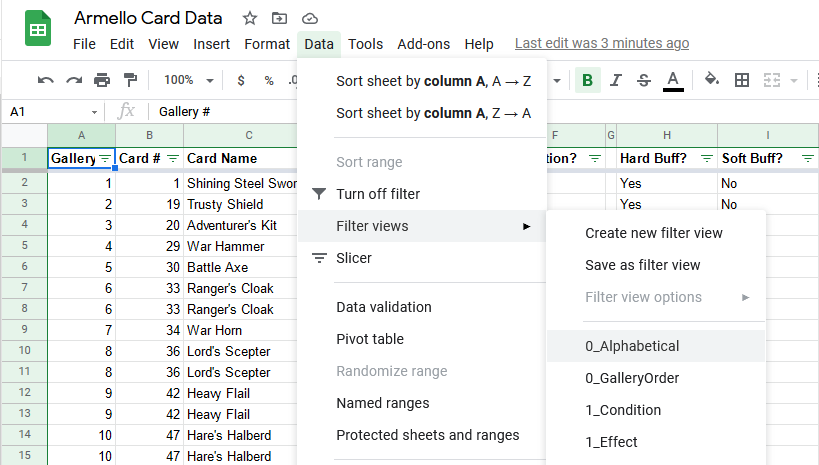
Task: Click Create new filter view
Action: 653,233
